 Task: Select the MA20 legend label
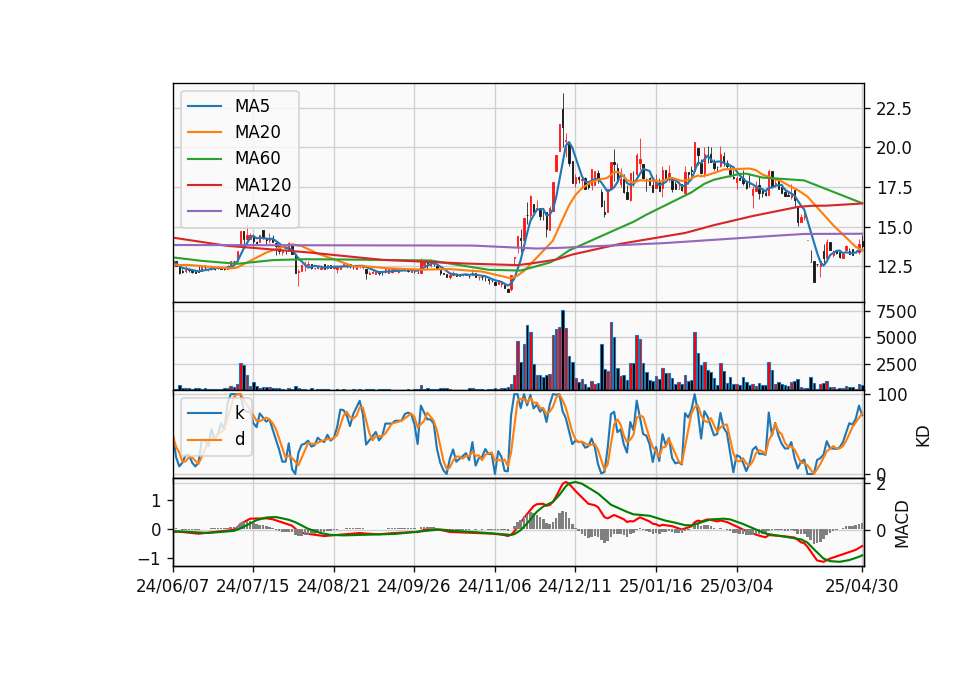257,132
